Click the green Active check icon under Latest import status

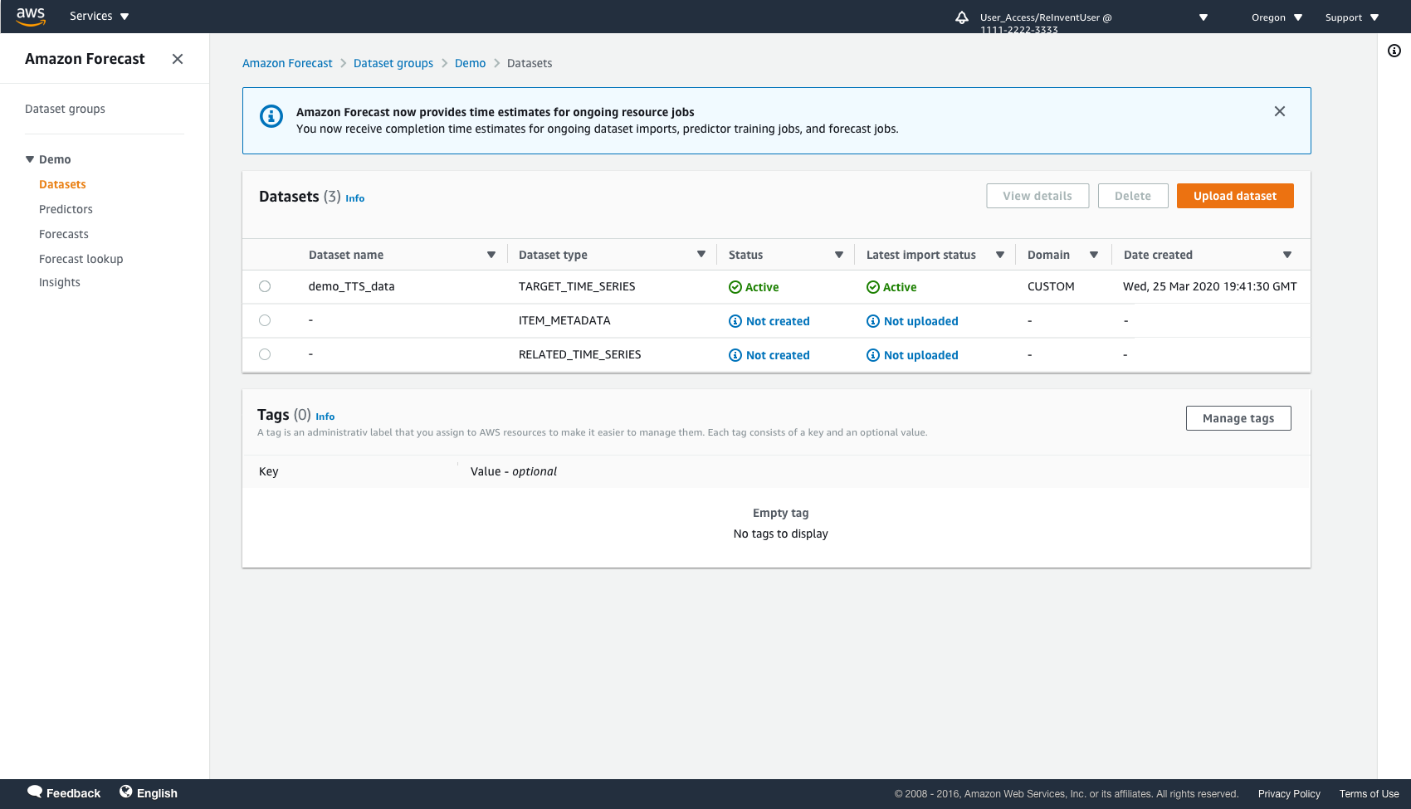point(873,287)
